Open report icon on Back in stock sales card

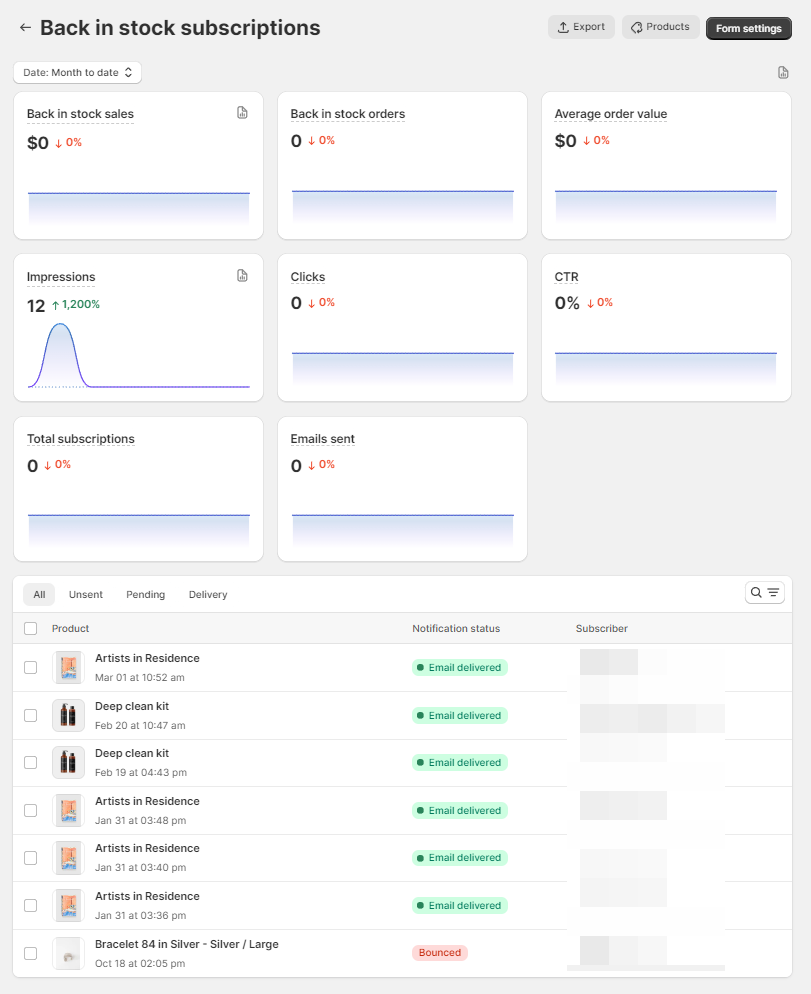pos(242,113)
